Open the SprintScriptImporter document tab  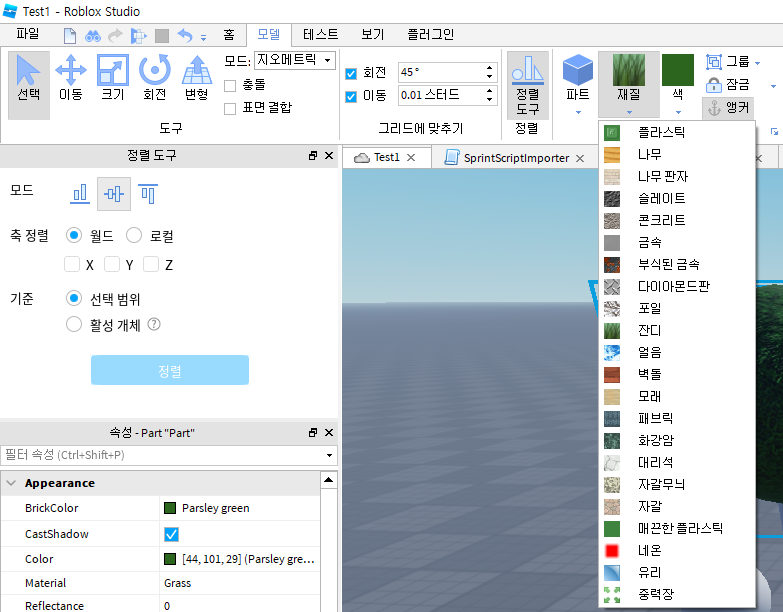point(516,158)
